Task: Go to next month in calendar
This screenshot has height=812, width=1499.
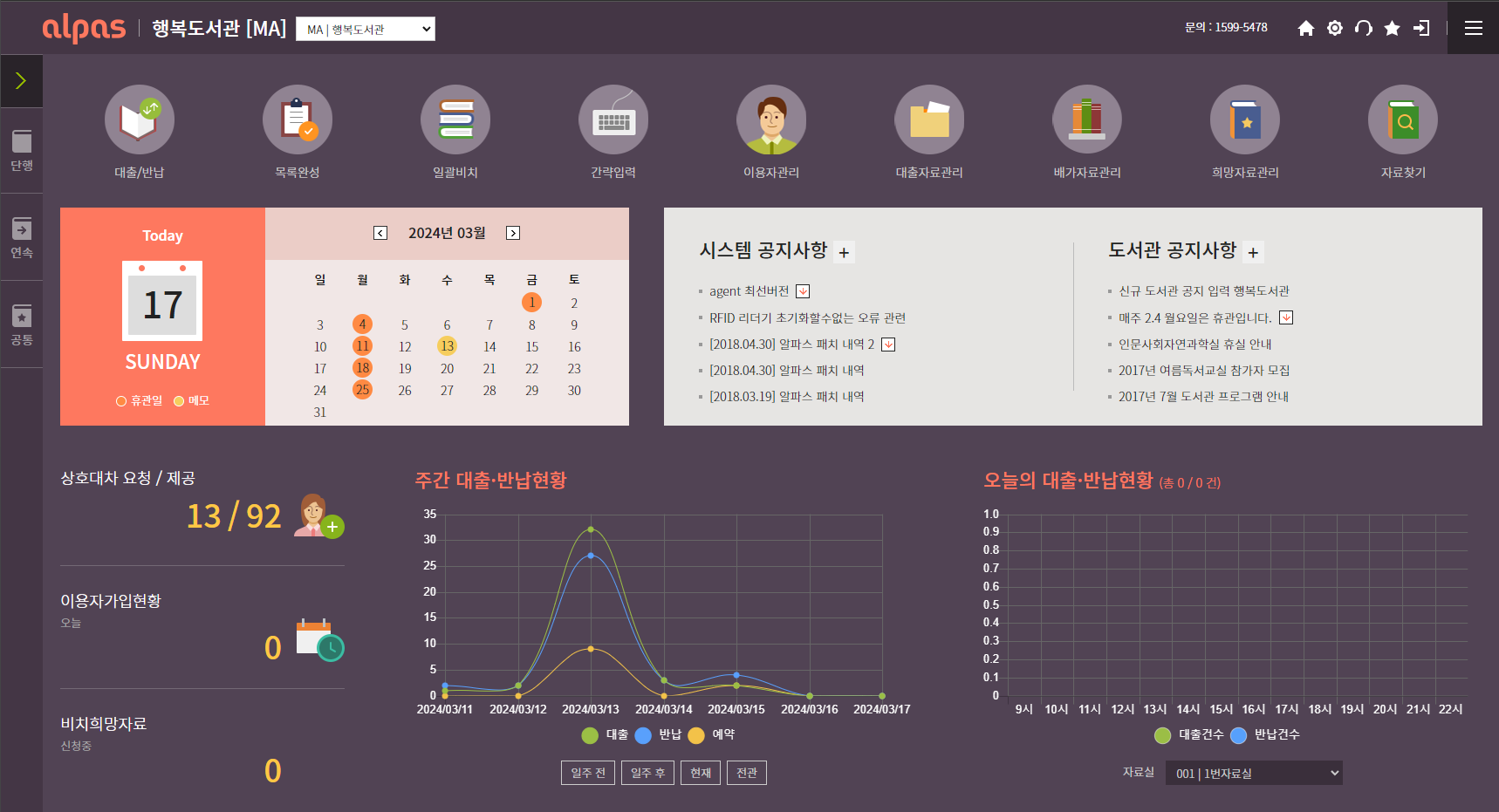Action: pos(513,233)
